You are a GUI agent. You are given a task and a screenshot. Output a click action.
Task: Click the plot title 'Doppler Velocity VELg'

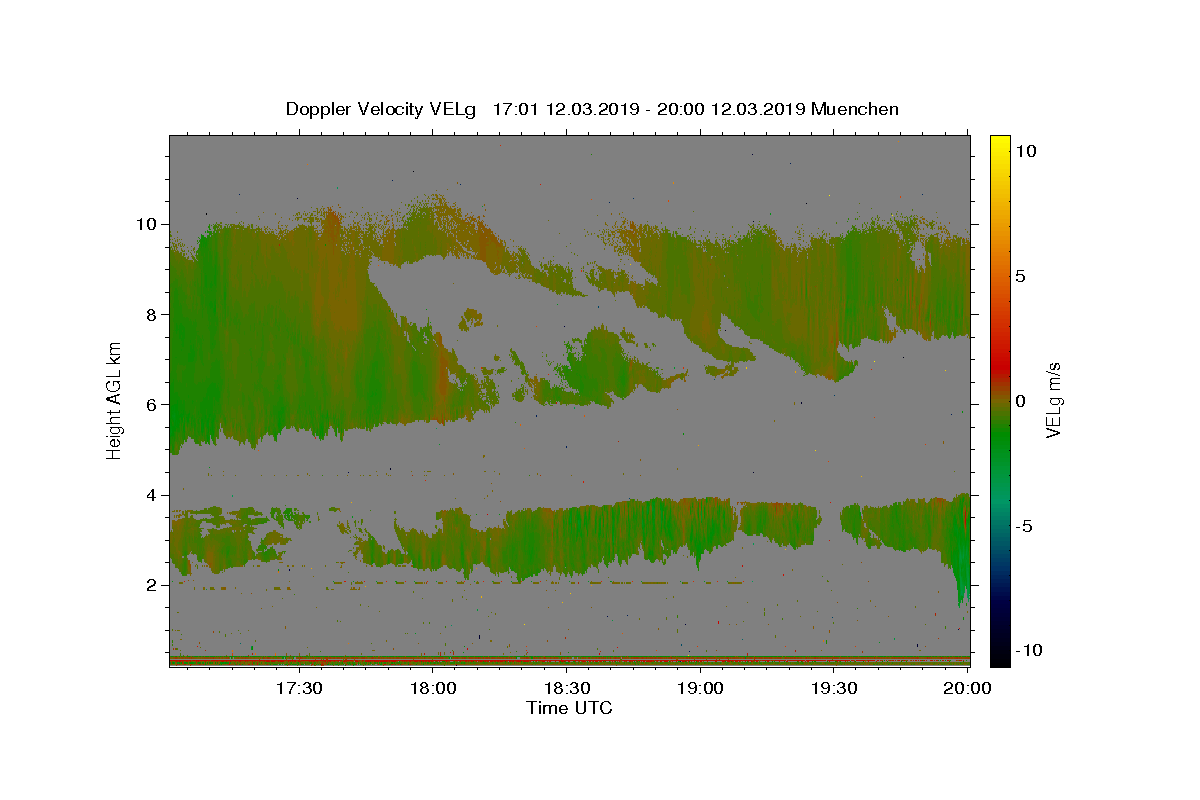coord(383,109)
